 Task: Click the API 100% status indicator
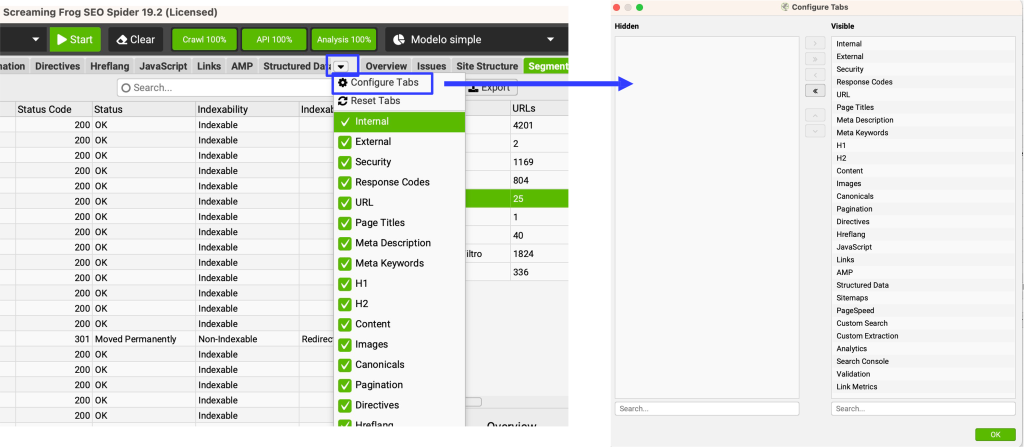pyautogui.click(x=273, y=40)
